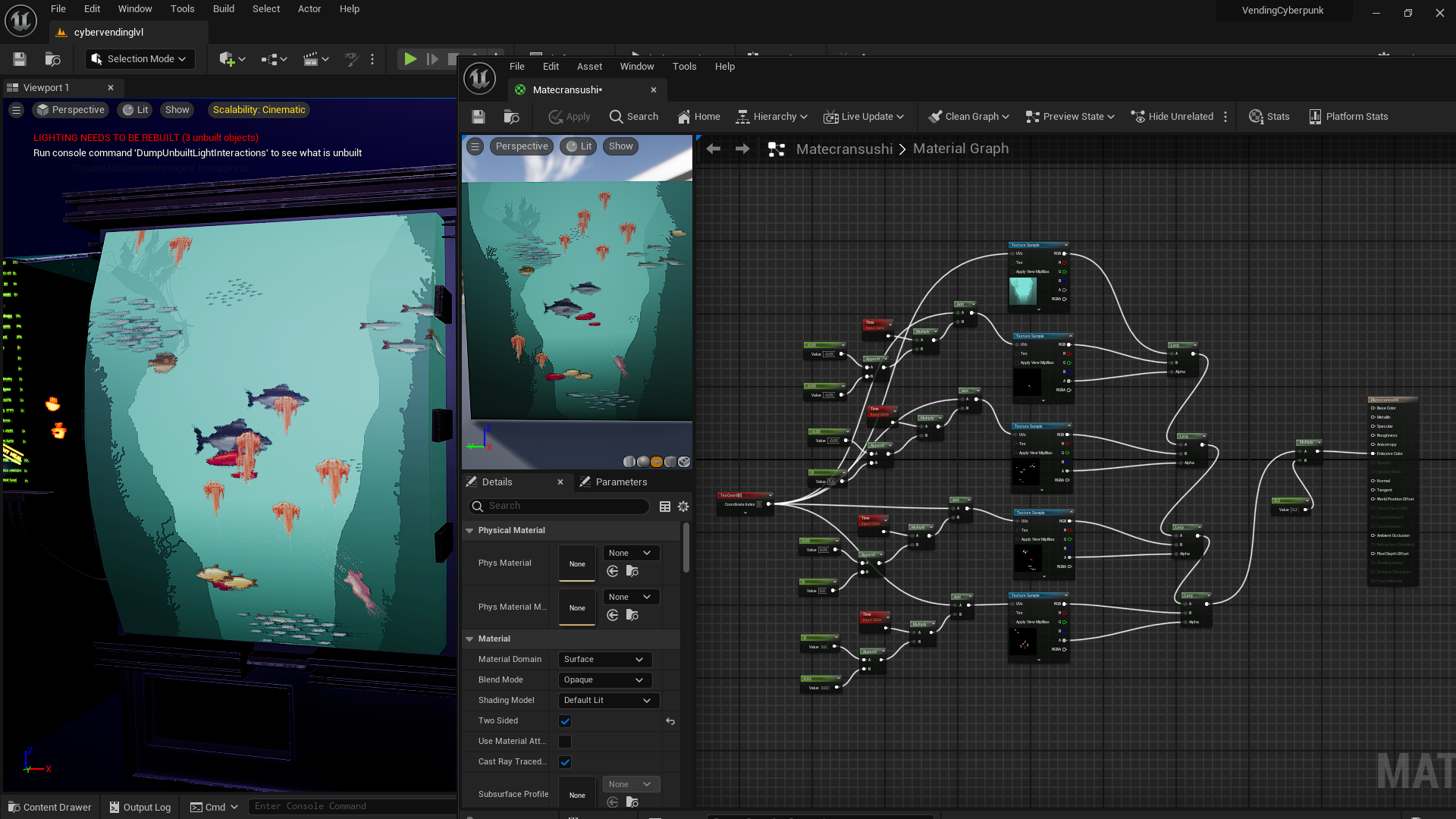Open material preview viewport options menu

[475, 146]
